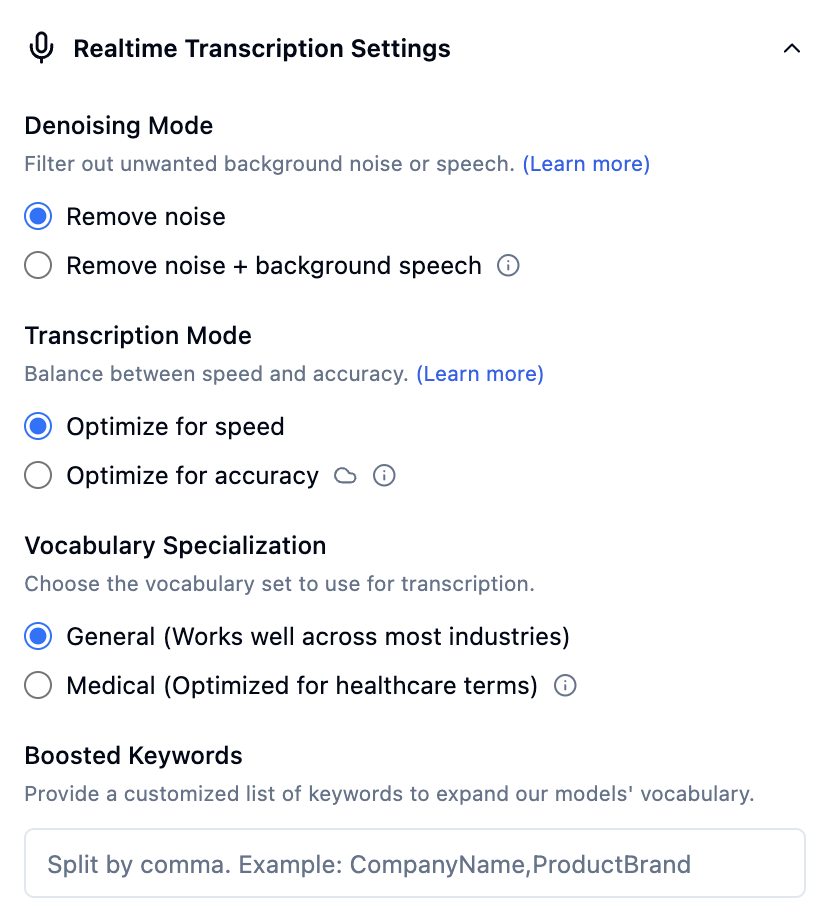Select Optimize for speed
This screenshot has width=832, height=920.
[37, 426]
